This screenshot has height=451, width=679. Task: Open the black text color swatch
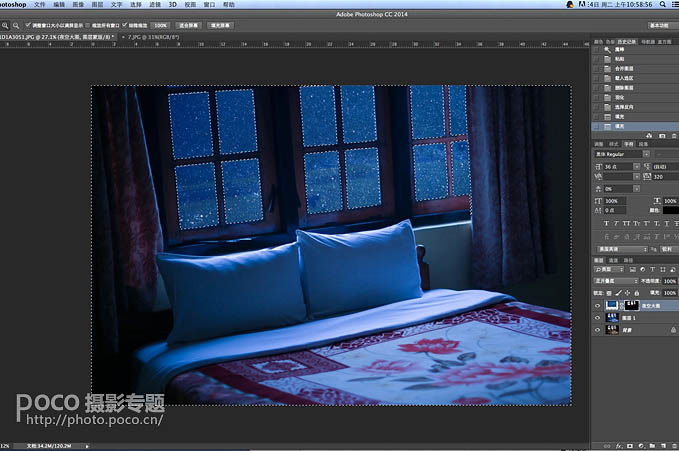[671, 211]
